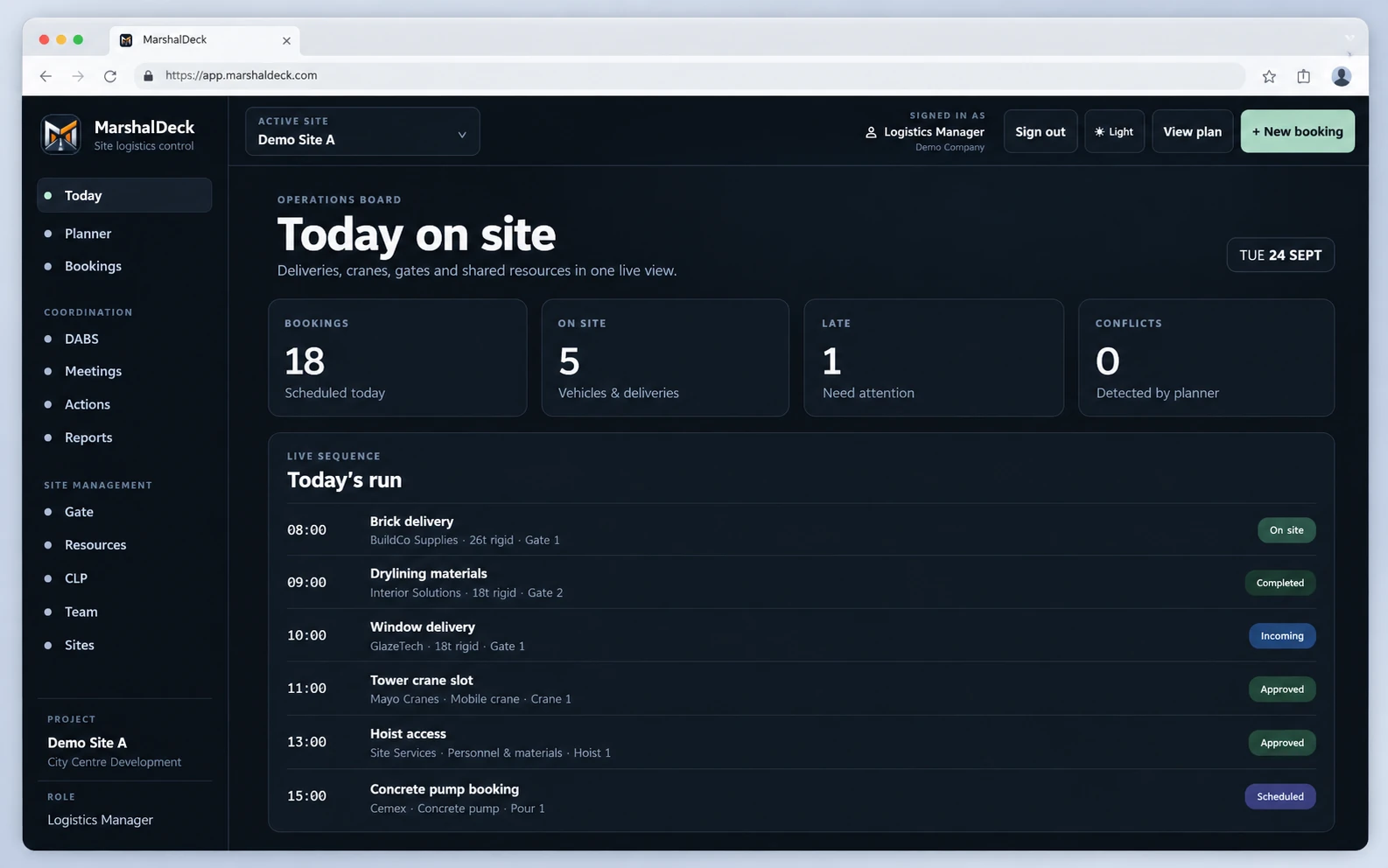Select the Window delivery row
This screenshot has width=1388, height=868.
coord(801,636)
